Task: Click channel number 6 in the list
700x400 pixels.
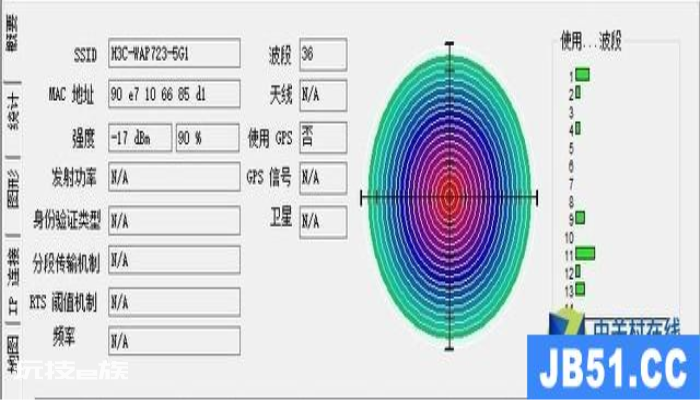Action: tap(571, 166)
